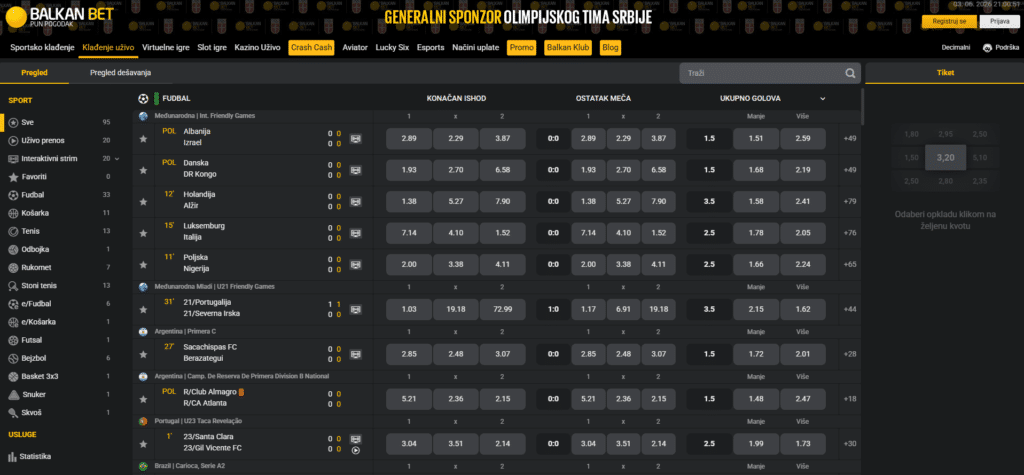Open match tracker icon for Danska vs DR Kongo

[355, 170]
